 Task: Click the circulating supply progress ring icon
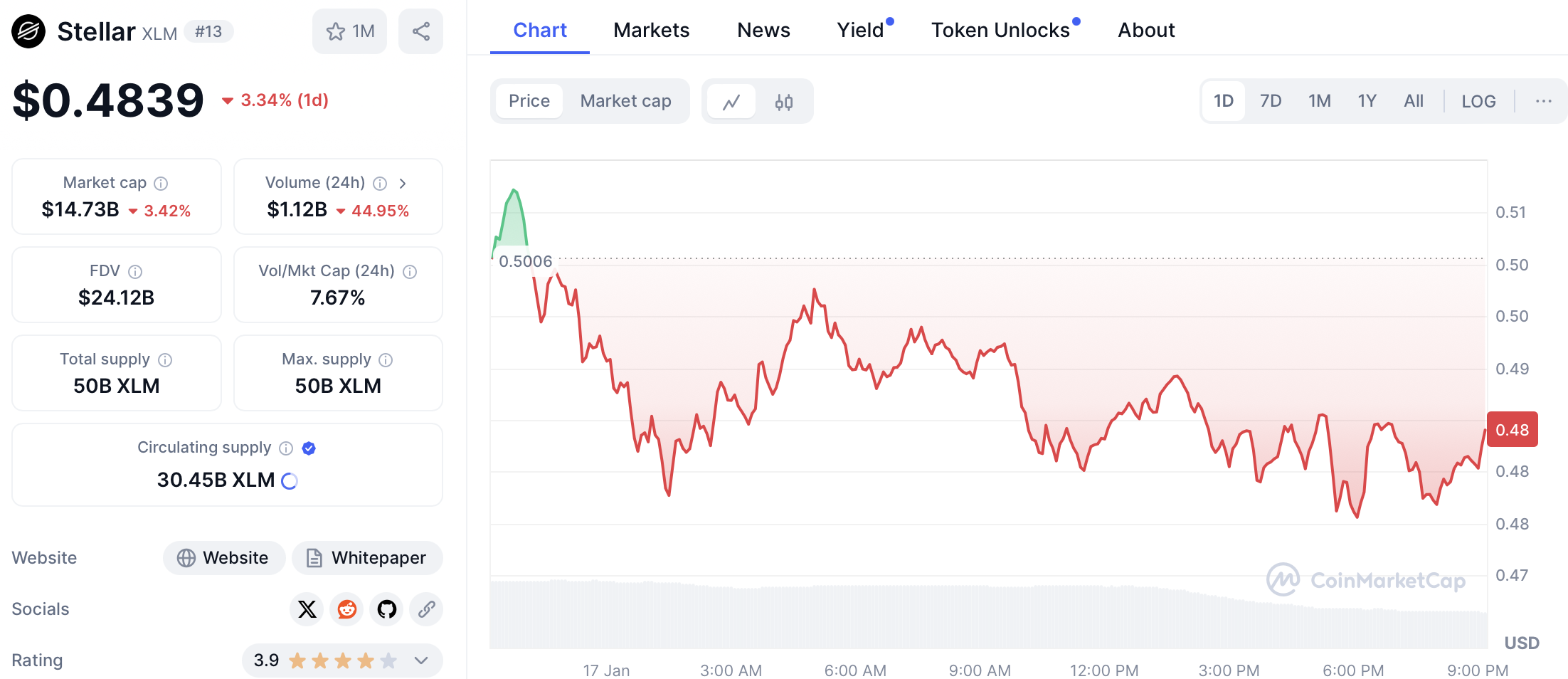click(x=290, y=481)
